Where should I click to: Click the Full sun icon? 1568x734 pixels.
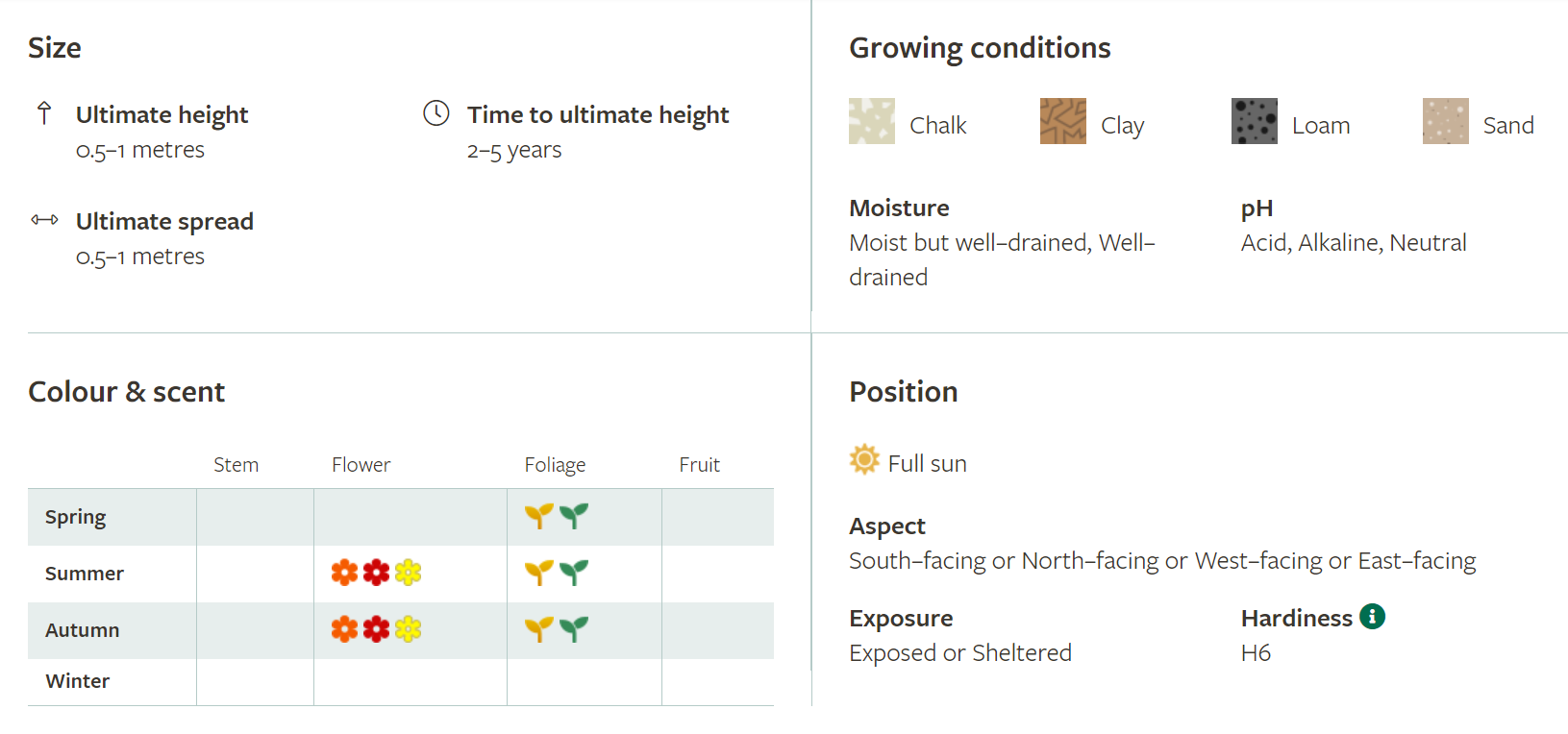(x=864, y=460)
